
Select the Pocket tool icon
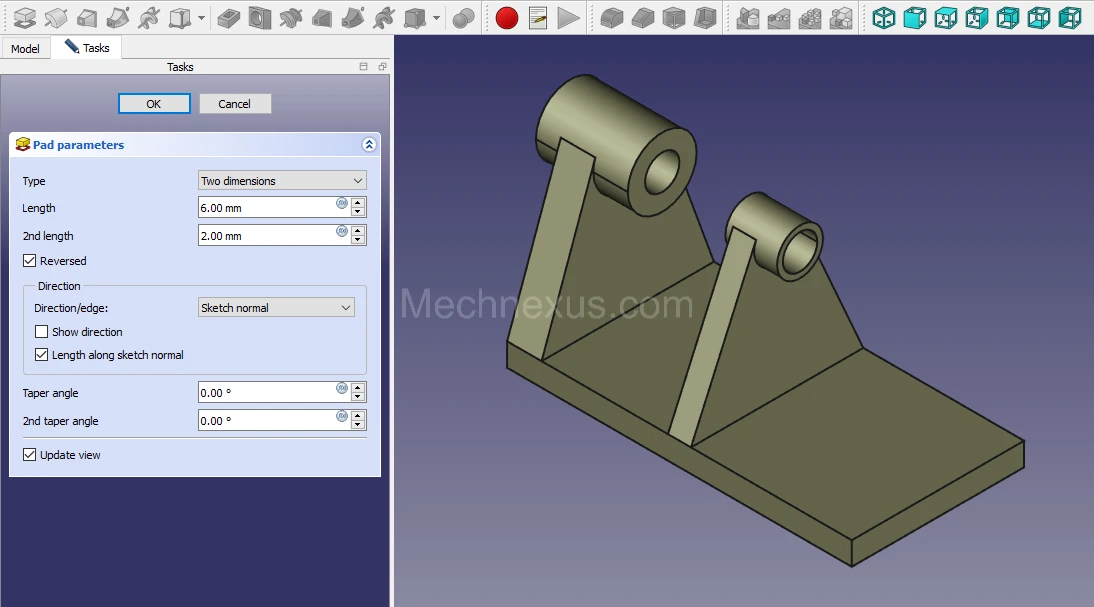[x=229, y=17]
